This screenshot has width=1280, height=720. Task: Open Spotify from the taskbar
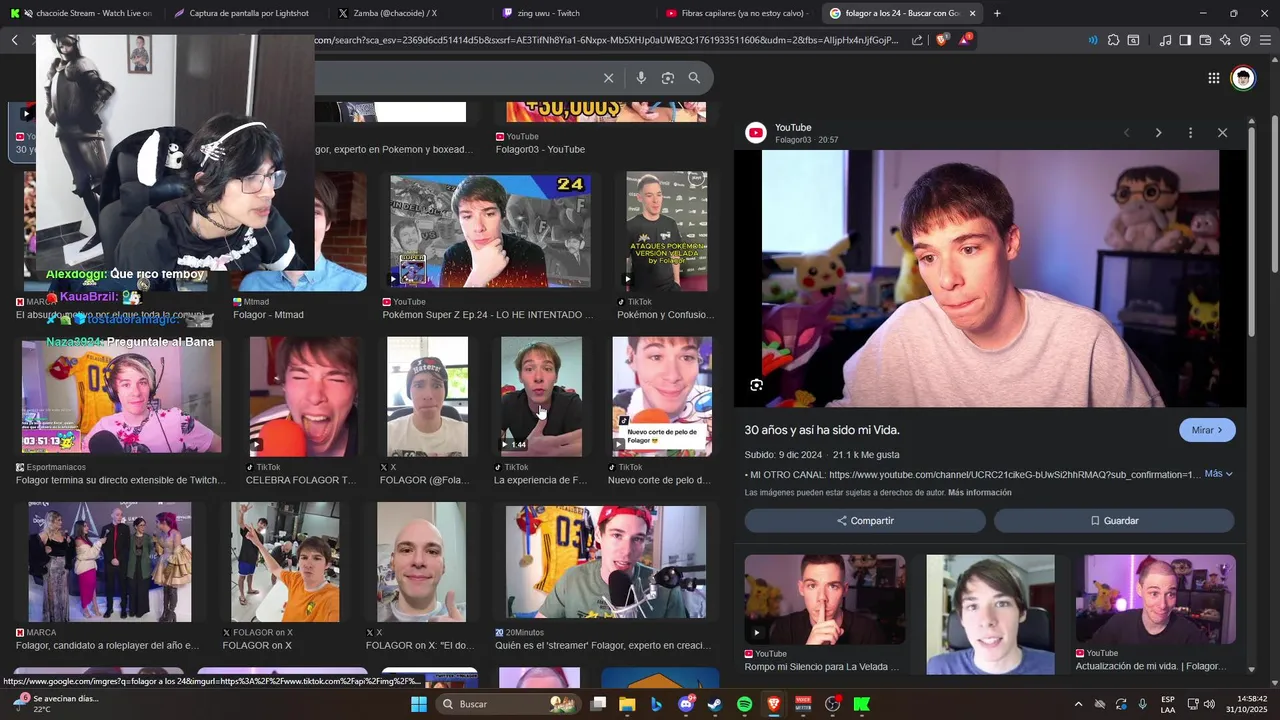coord(744,704)
